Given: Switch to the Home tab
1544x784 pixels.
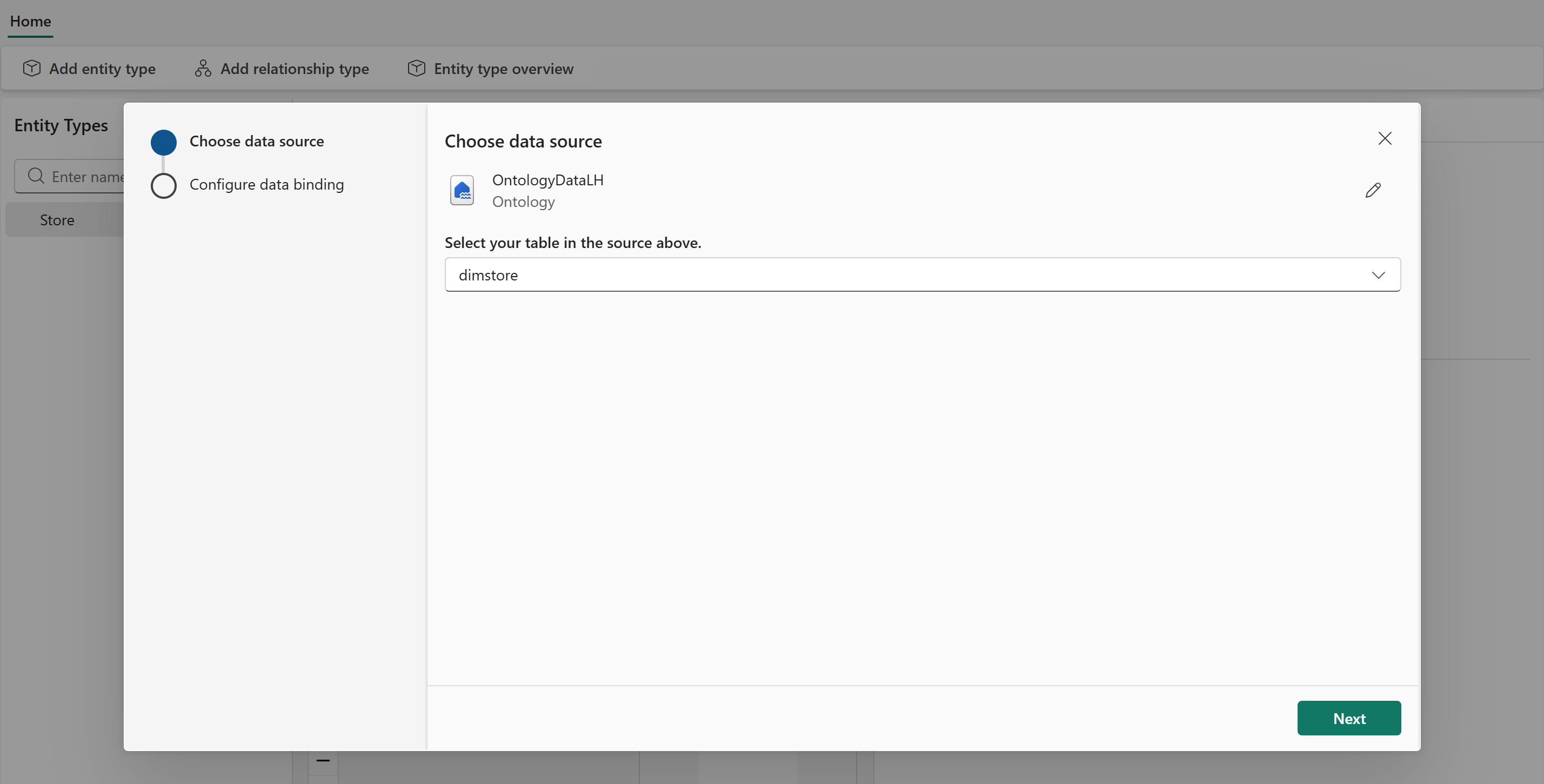Looking at the screenshot, I should (x=30, y=21).
